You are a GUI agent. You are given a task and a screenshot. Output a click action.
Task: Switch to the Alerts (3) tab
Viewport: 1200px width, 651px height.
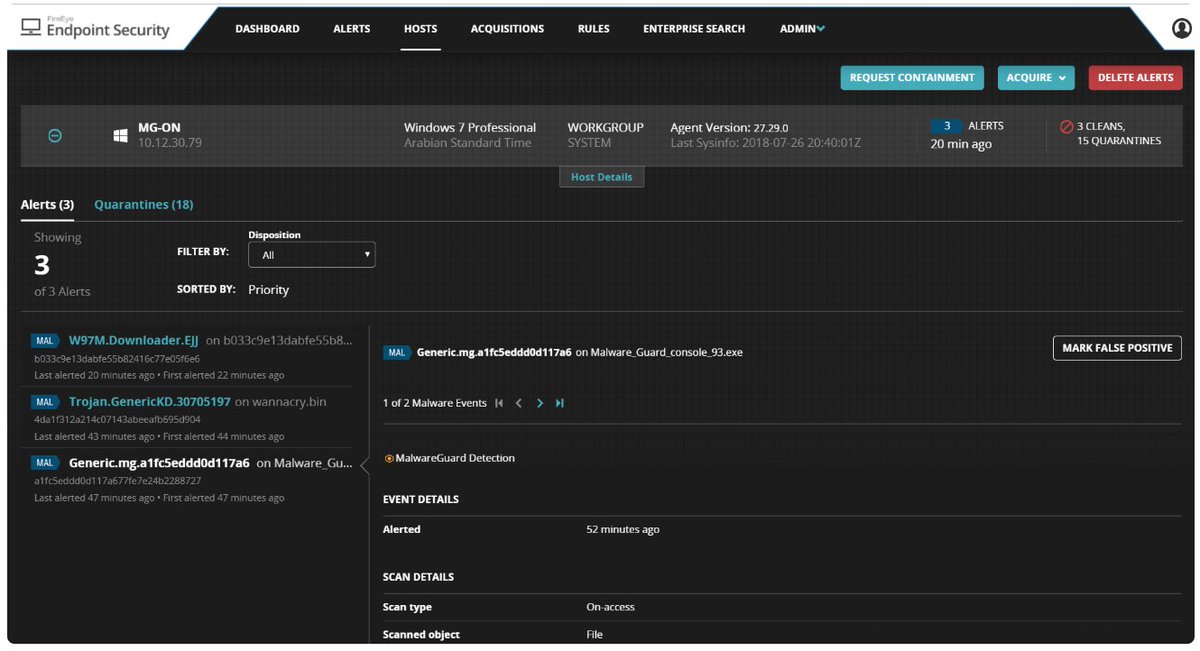coord(47,205)
